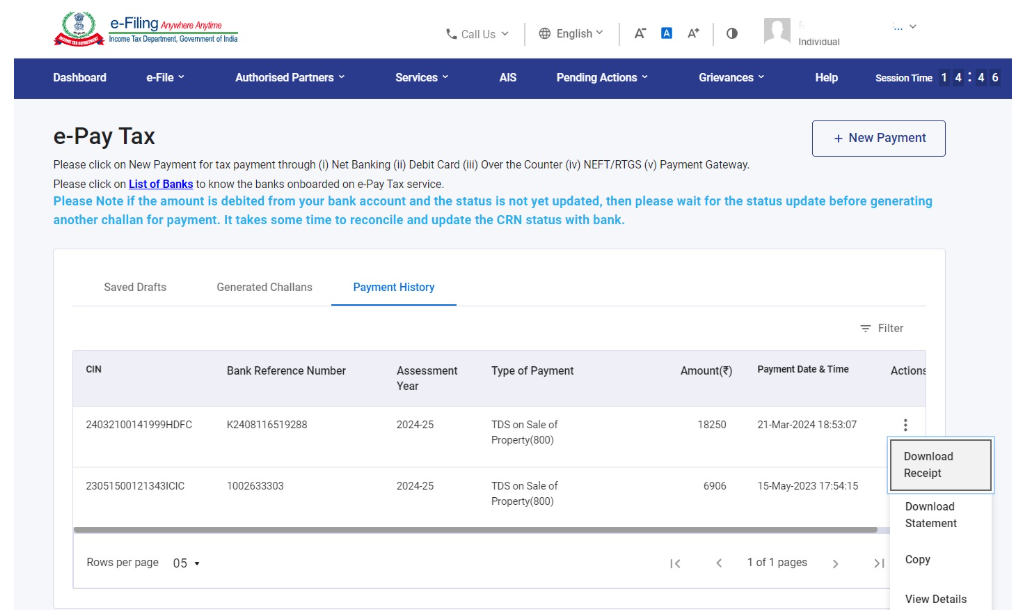Click date 15-May-2023 17:54:15
This screenshot has height=612, width=1012.
coord(807,486)
